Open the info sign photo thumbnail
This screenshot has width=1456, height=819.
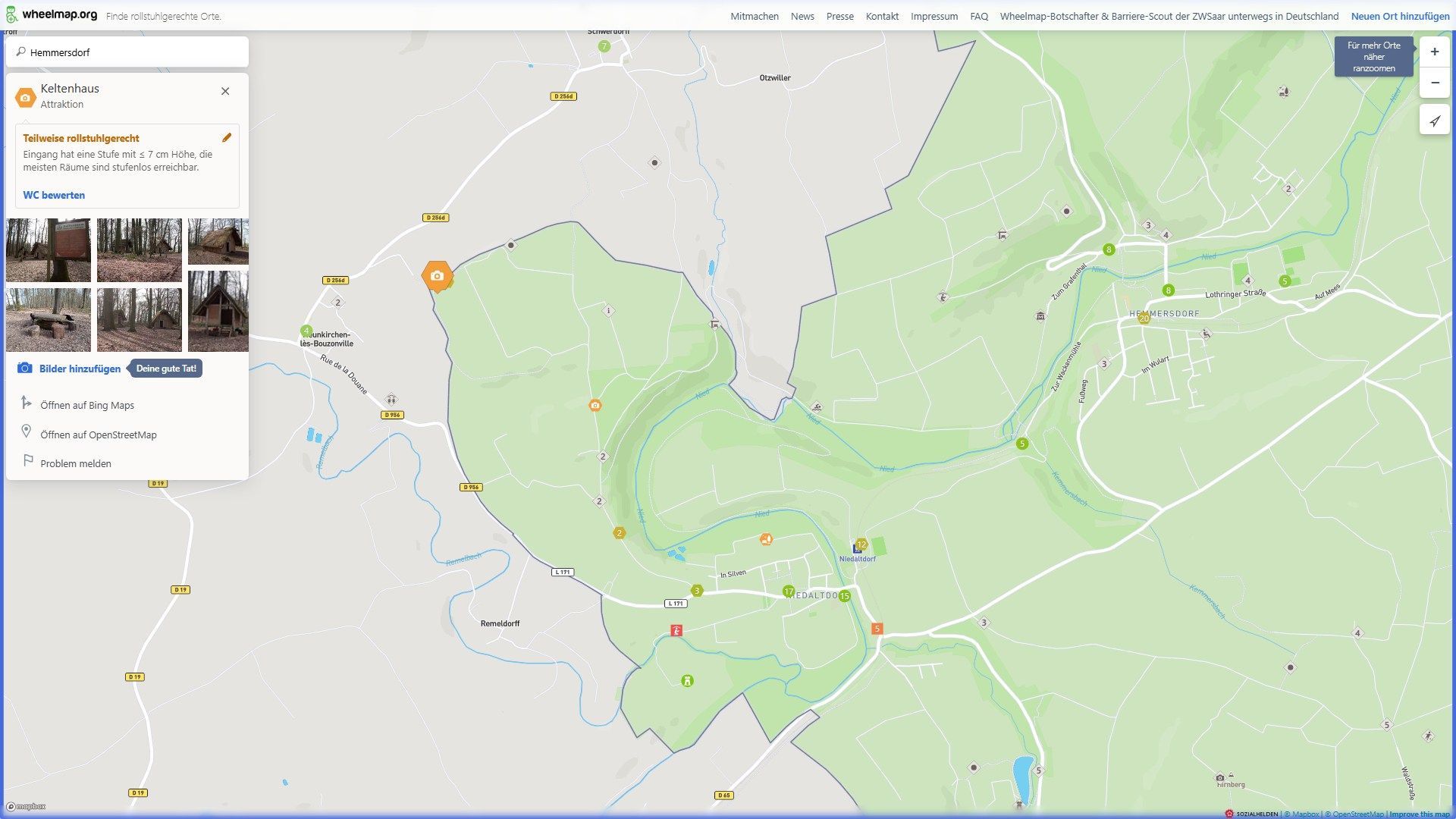click(49, 250)
